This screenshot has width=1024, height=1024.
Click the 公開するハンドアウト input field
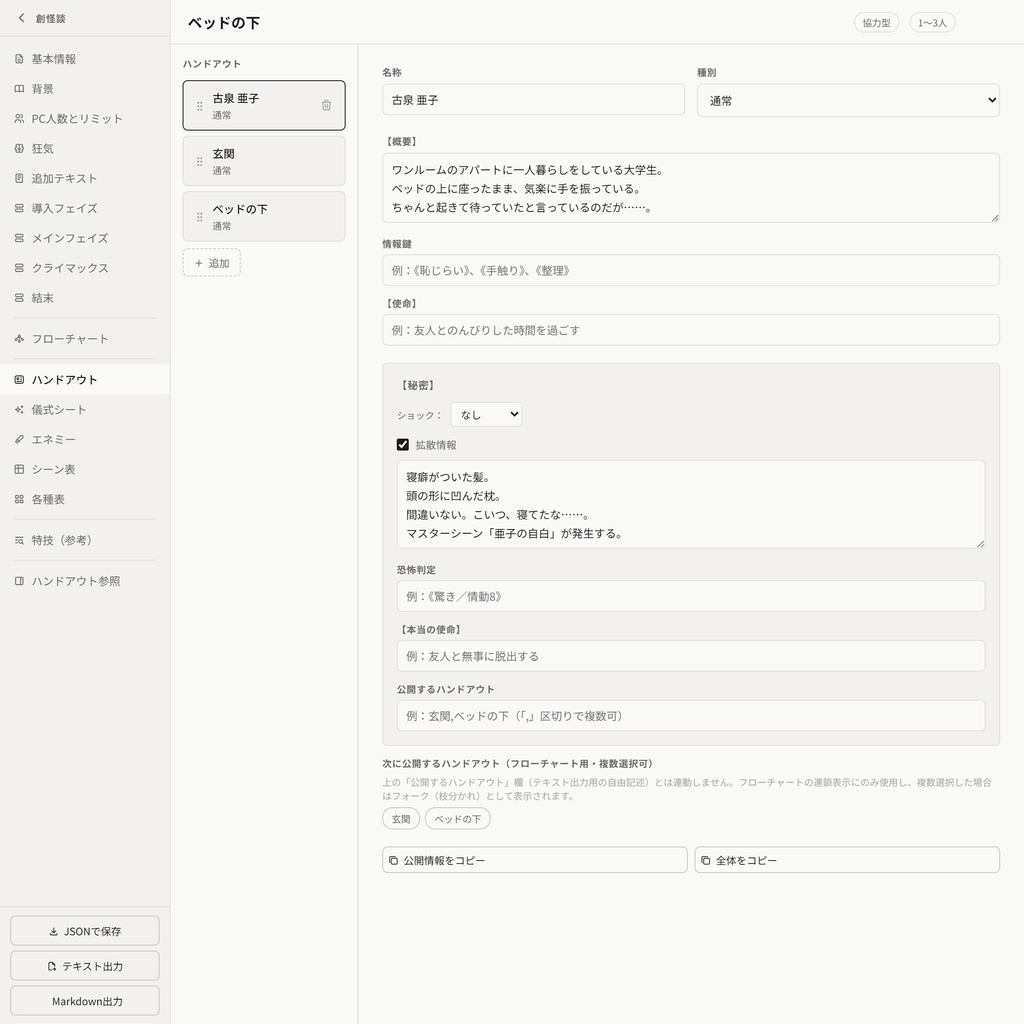[691, 716]
